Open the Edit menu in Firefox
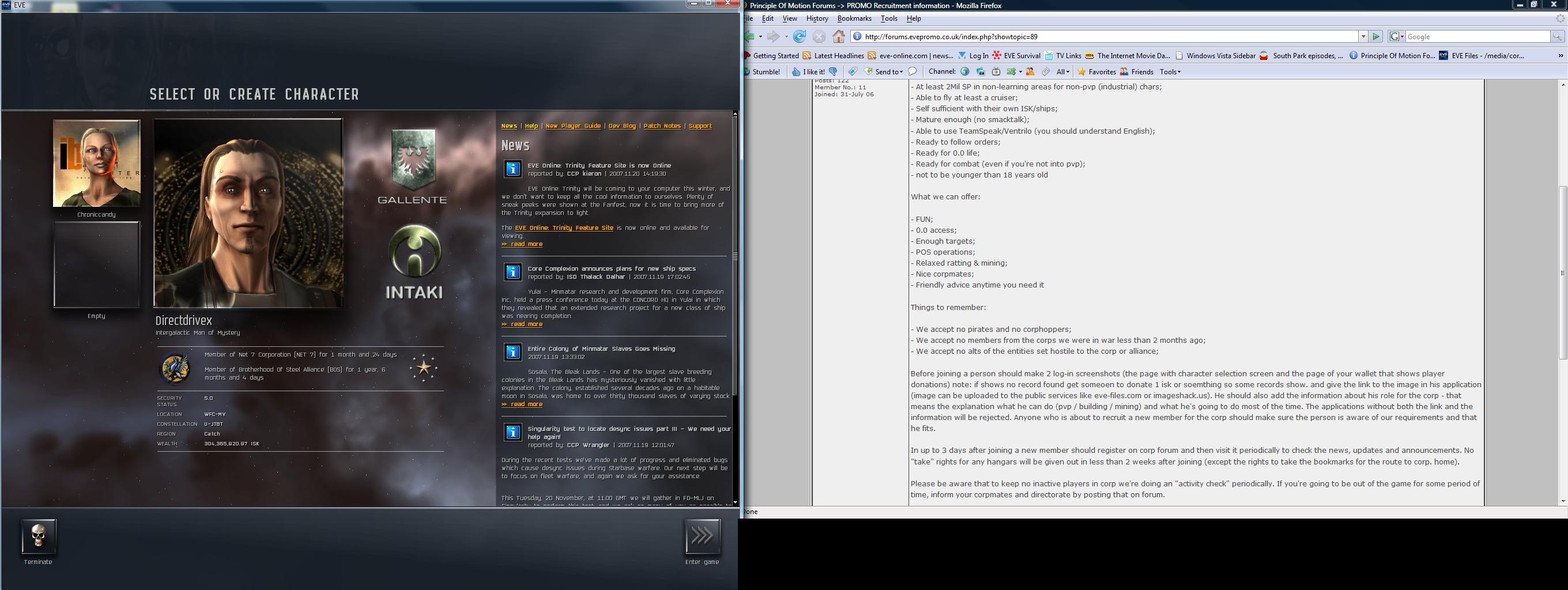Screen dimensions: 1568x590 768,18
